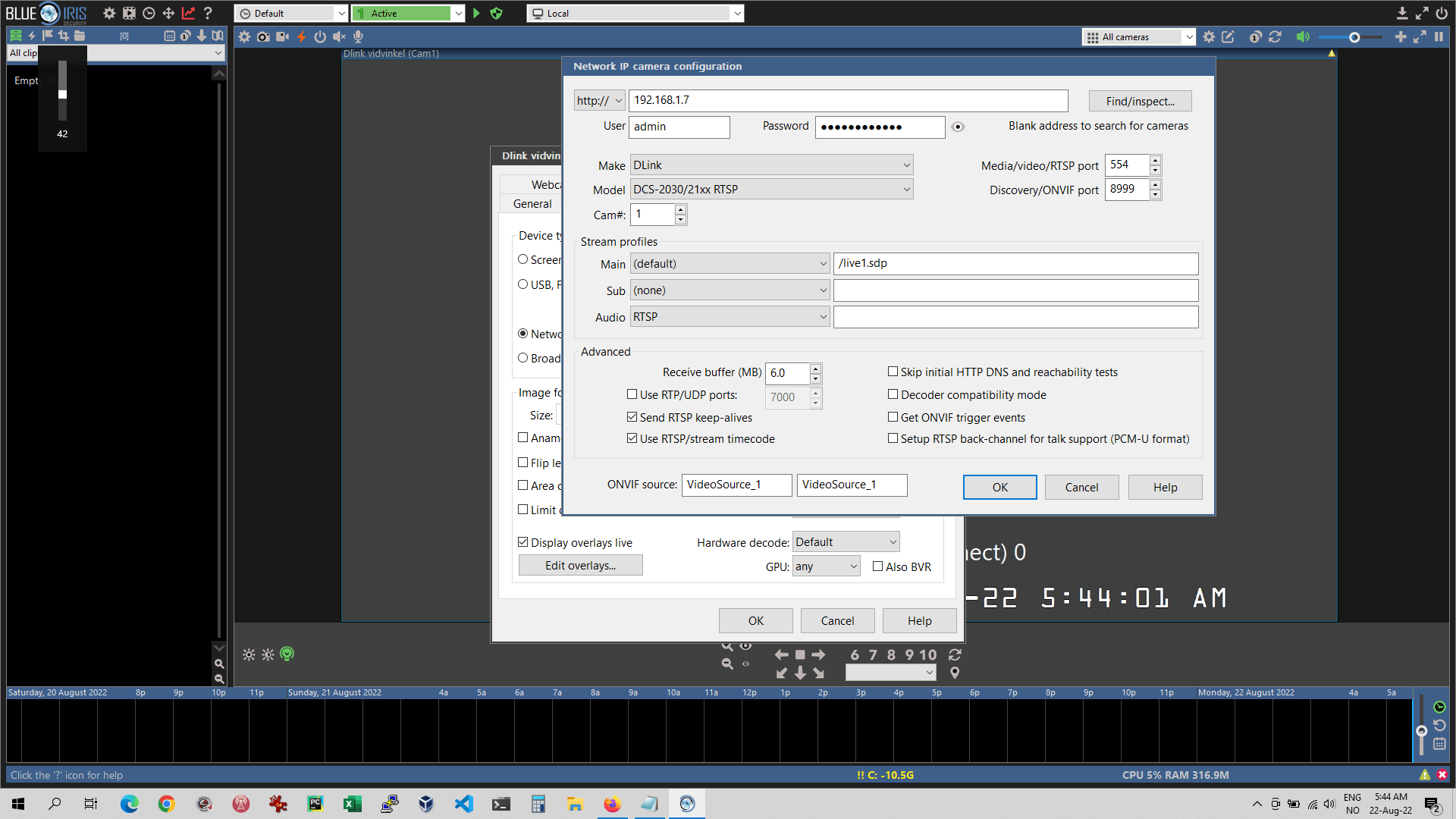Click Edit overlays button

tap(580, 565)
